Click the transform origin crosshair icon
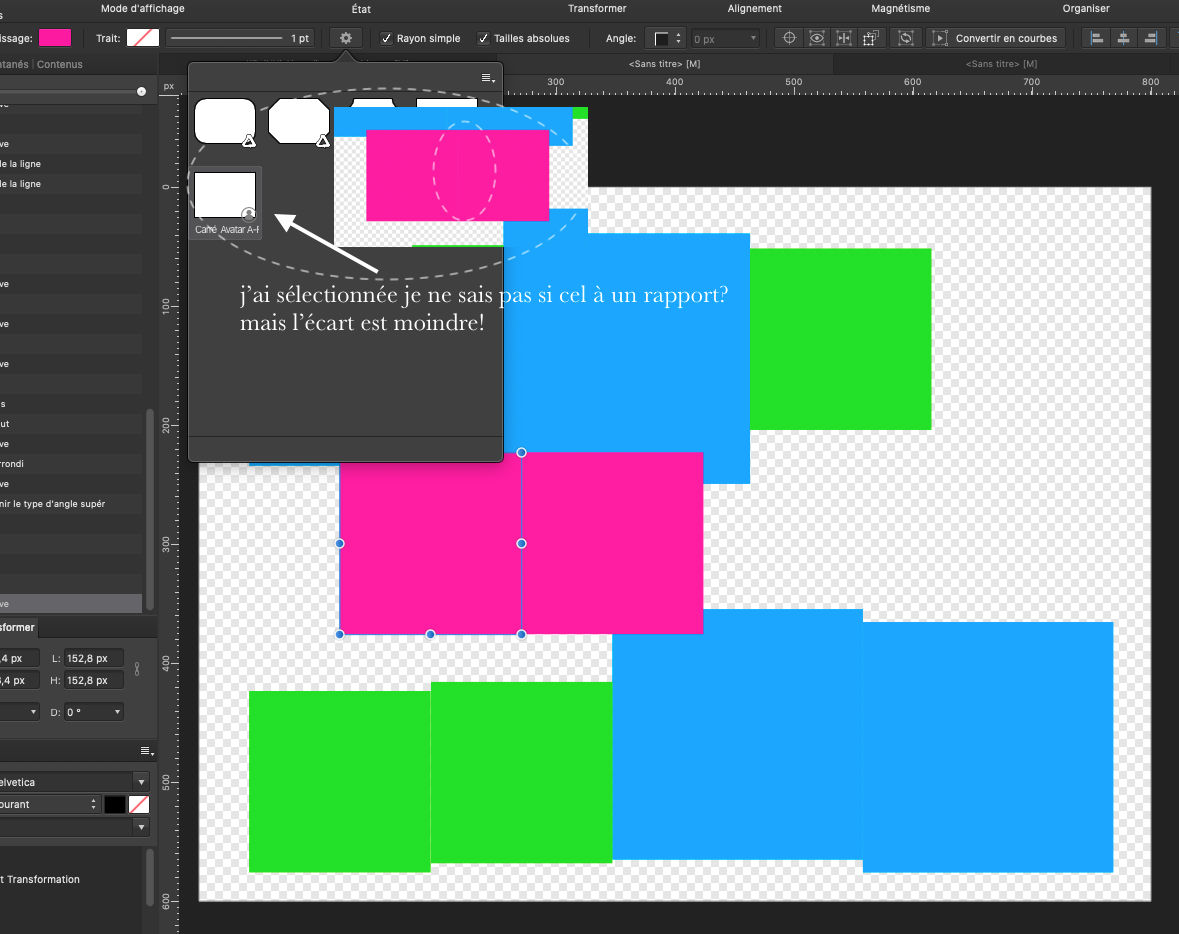Viewport: 1179px width, 934px height. [x=789, y=38]
